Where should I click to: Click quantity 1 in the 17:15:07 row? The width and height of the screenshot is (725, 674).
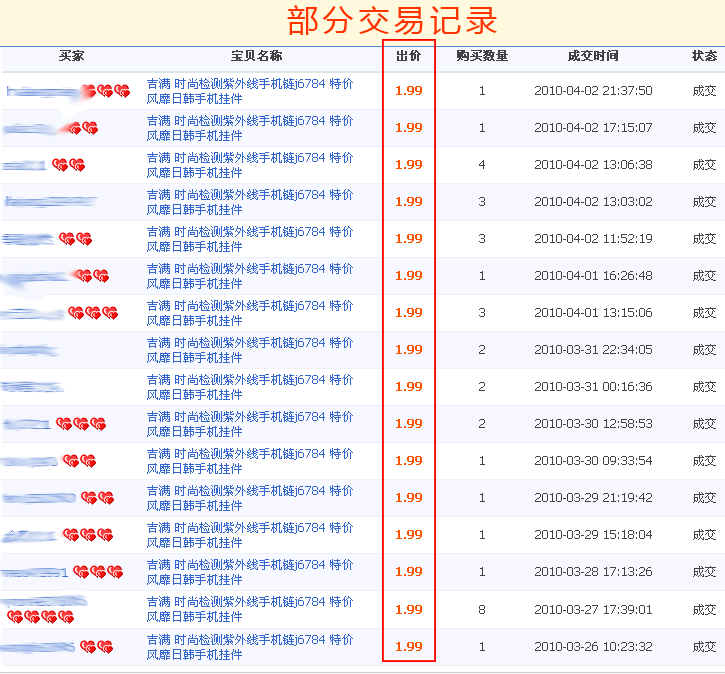(x=482, y=128)
